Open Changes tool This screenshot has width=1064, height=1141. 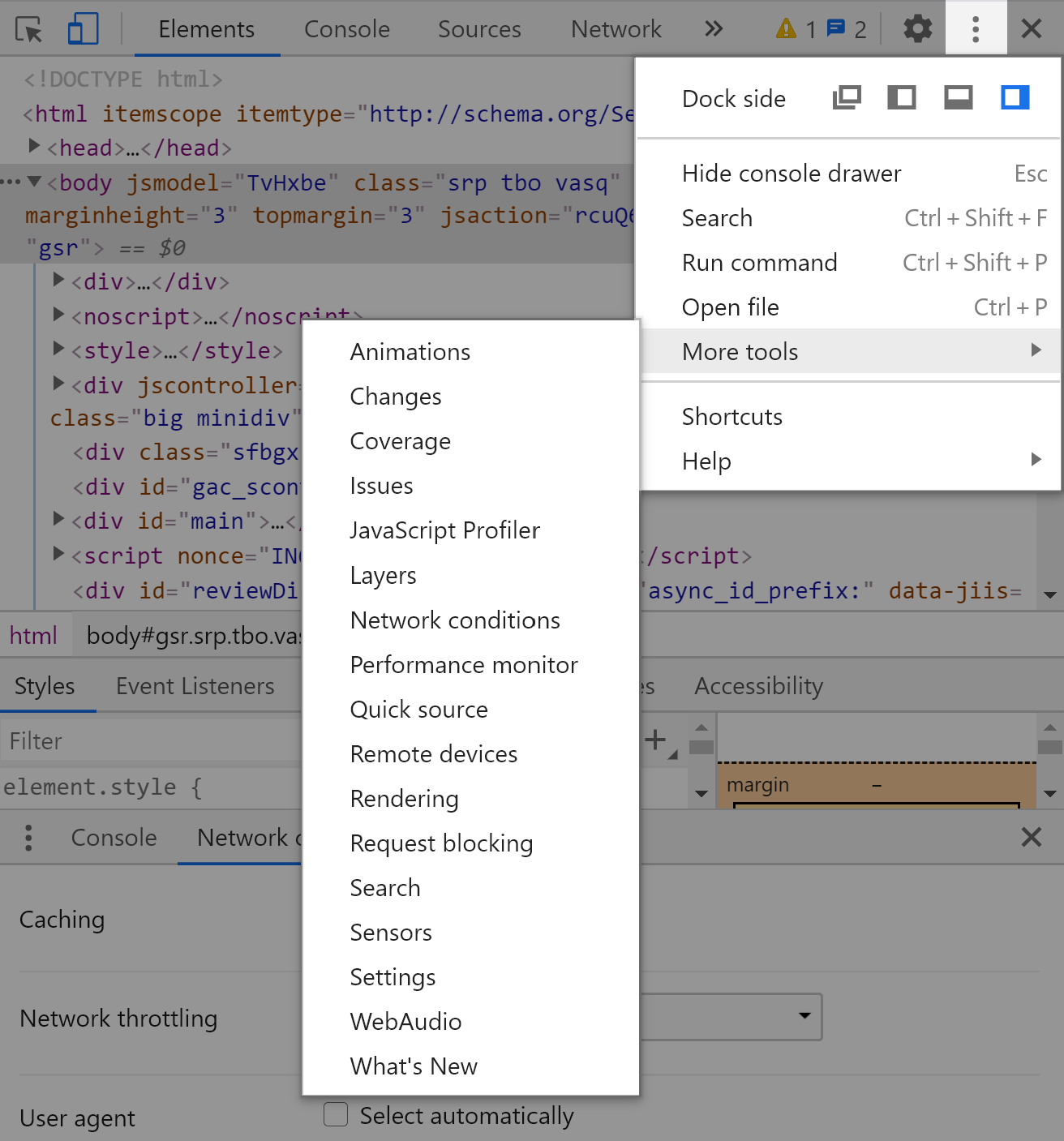(x=470, y=396)
